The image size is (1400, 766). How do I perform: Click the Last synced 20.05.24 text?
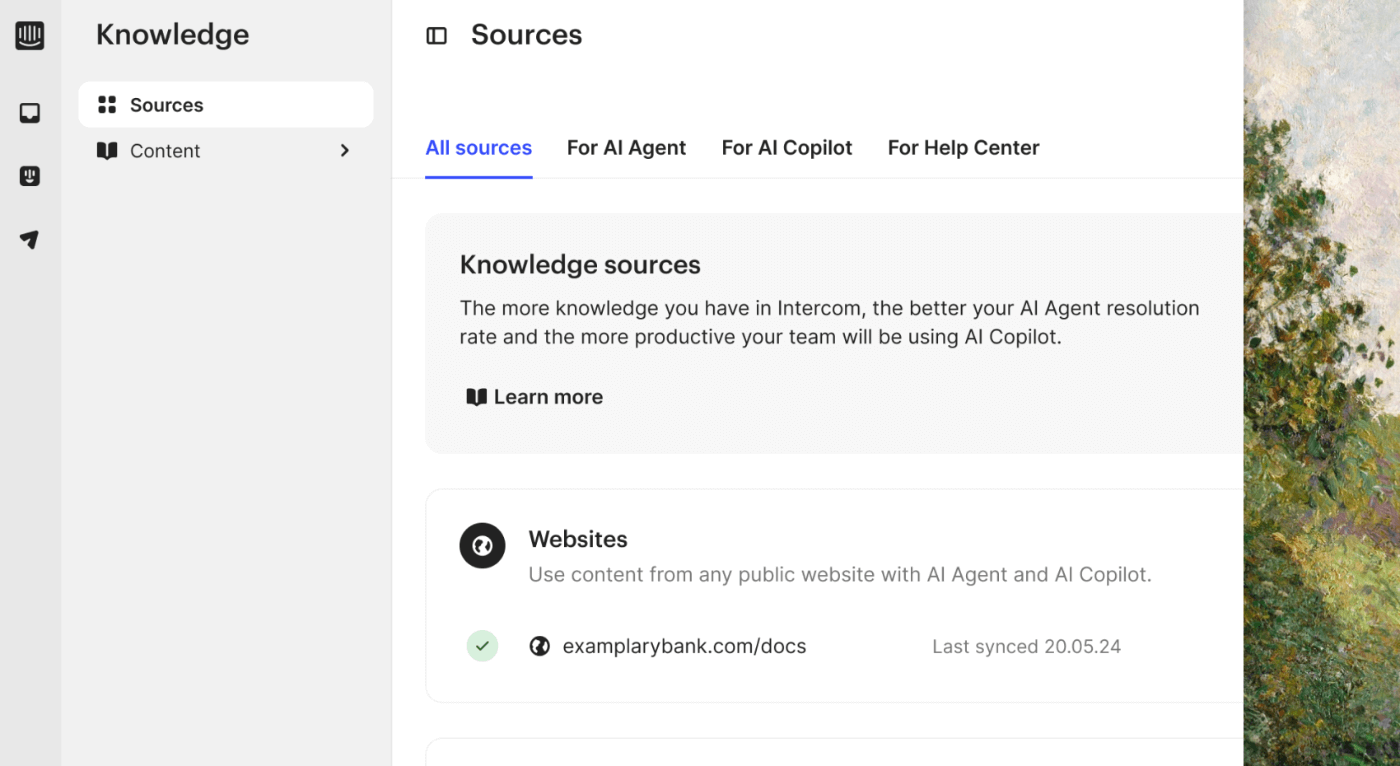click(1026, 647)
